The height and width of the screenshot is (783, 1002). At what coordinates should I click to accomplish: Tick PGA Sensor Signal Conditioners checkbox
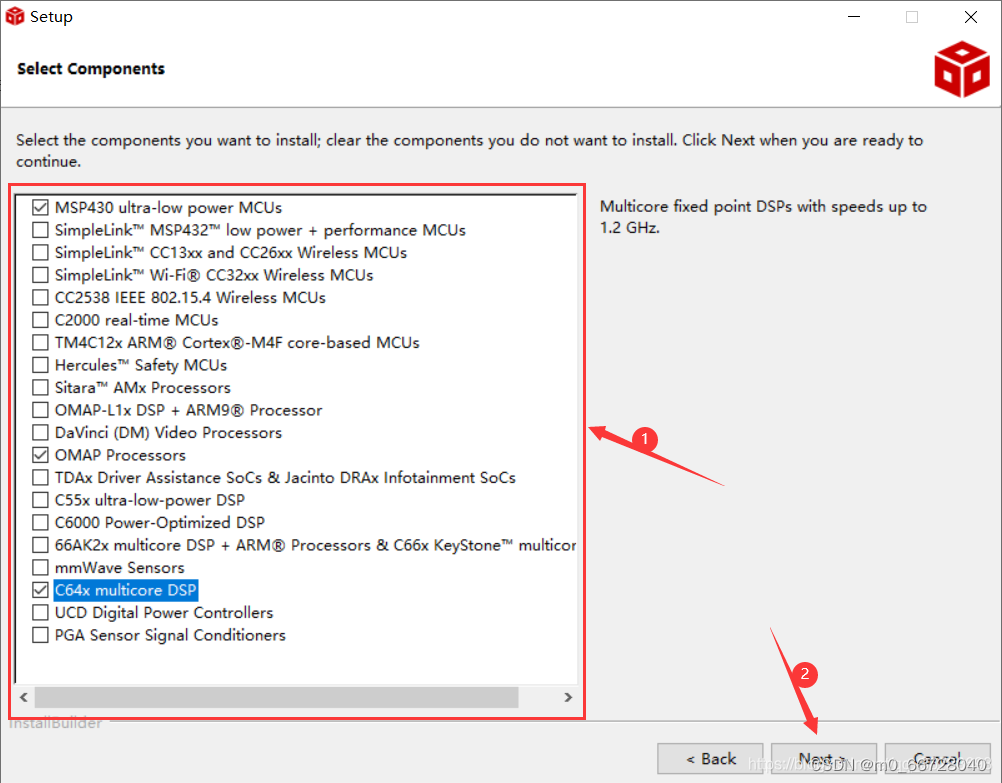(40, 635)
